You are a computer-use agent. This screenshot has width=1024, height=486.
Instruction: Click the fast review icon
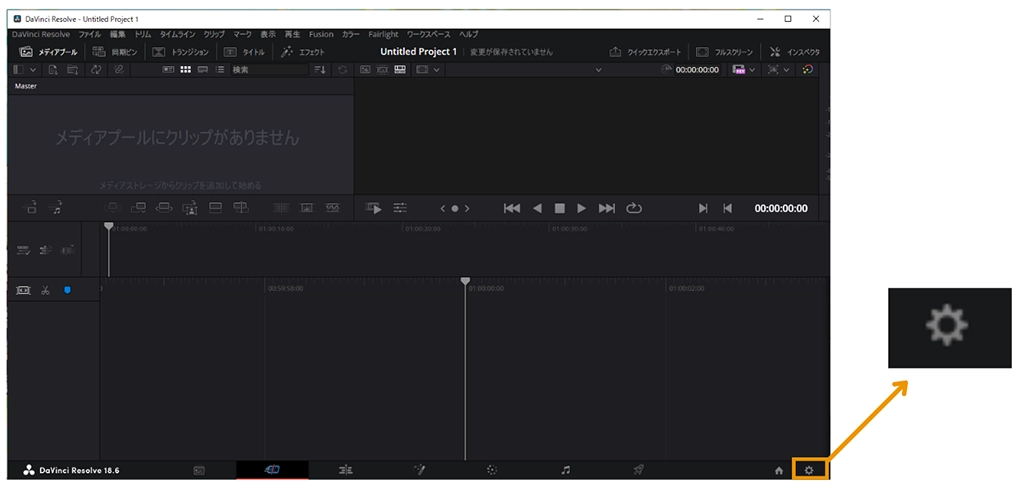pyautogui.click(x=374, y=208)
